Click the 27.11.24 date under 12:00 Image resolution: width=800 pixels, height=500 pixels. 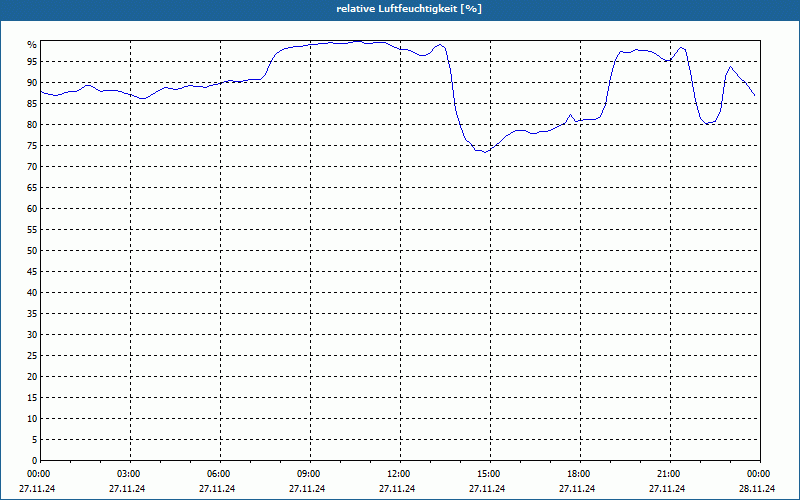pos(397,489)
